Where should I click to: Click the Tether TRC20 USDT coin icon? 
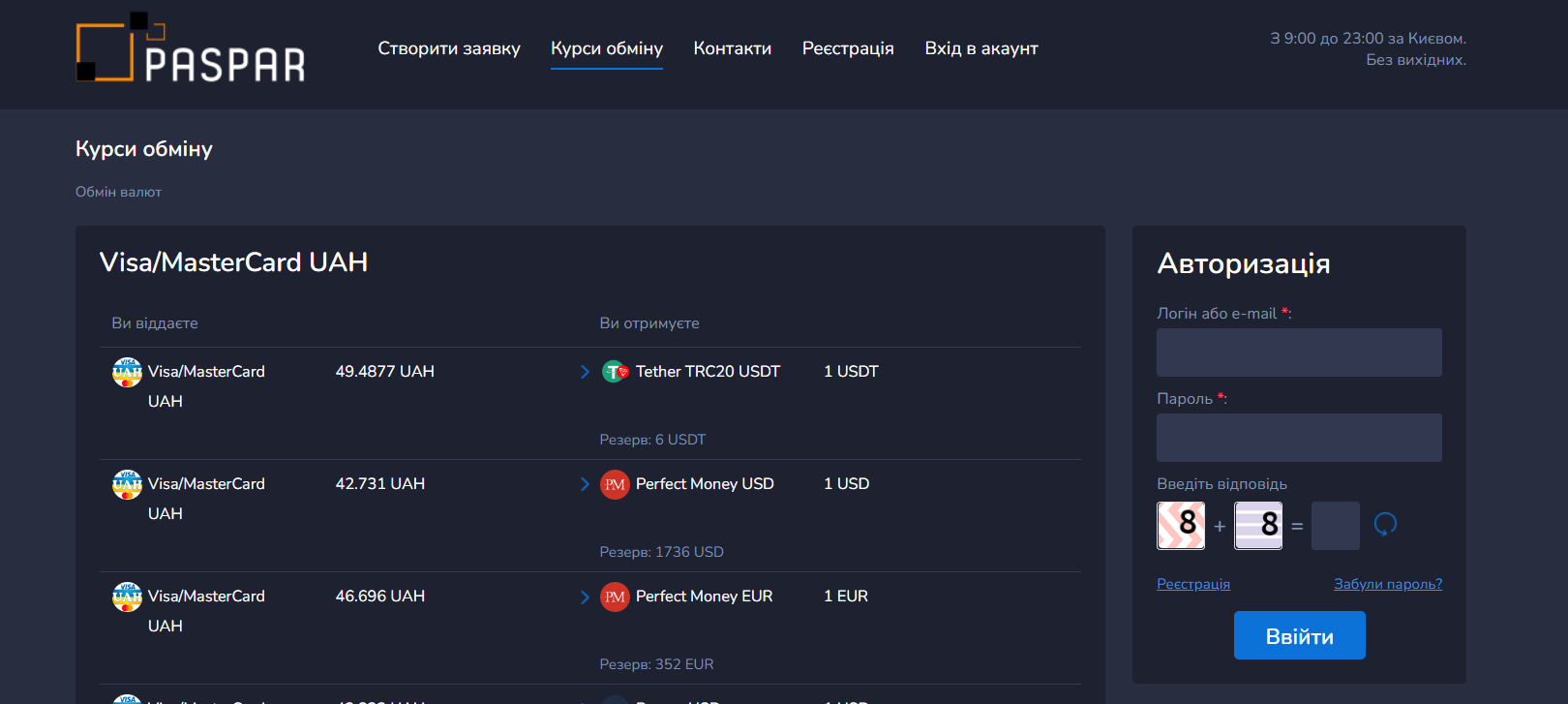coord(615,372)
